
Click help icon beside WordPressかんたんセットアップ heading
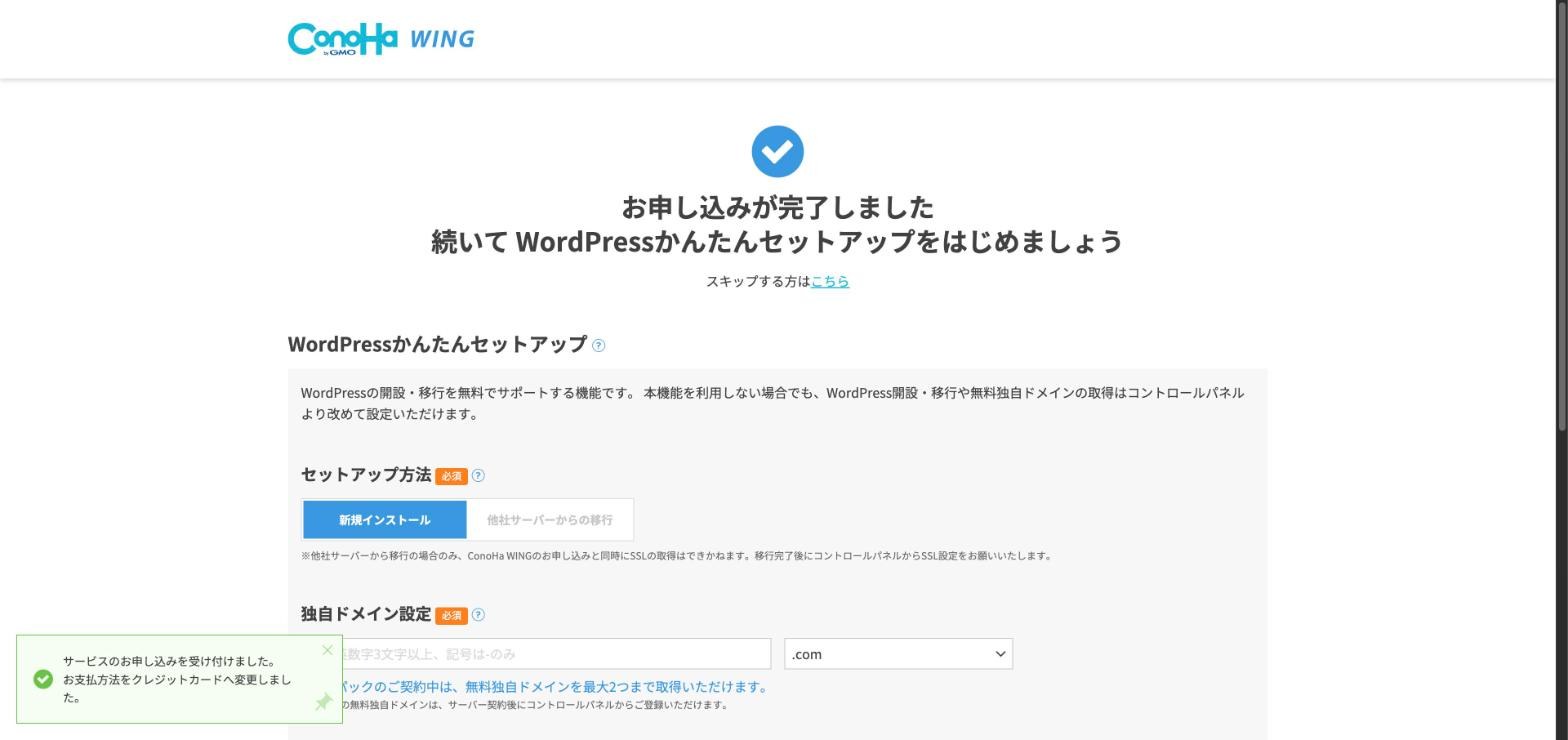click(x=598, y=346)
